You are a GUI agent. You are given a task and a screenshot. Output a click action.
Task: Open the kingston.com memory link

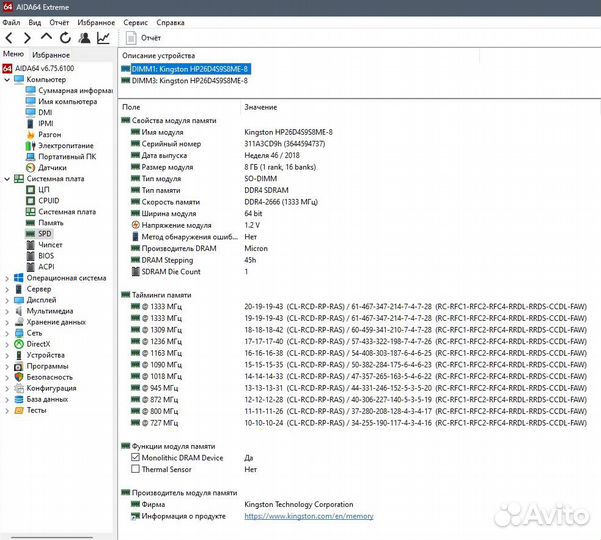coord(308,516)
